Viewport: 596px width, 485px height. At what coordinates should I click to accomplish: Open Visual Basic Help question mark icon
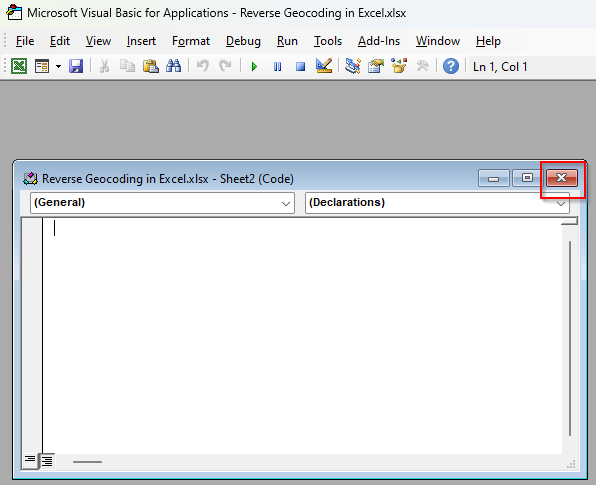[451, 67]
